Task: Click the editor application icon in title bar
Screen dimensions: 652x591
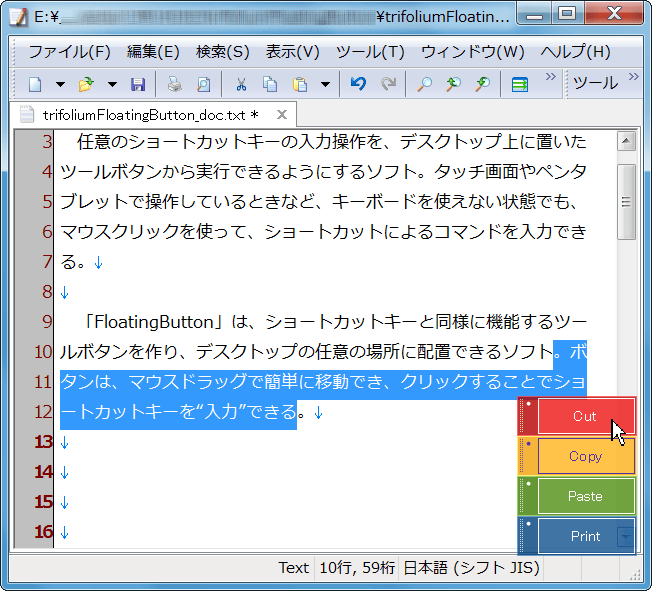Action: tap(19, 17)
